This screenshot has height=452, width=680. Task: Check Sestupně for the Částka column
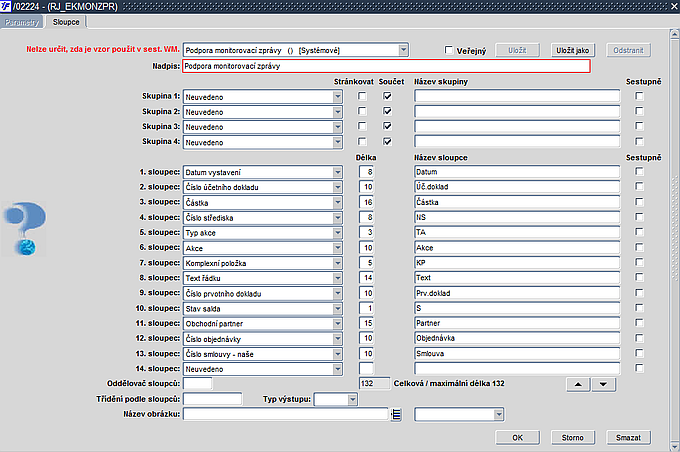pyautogui.click(x=639, y=202)
